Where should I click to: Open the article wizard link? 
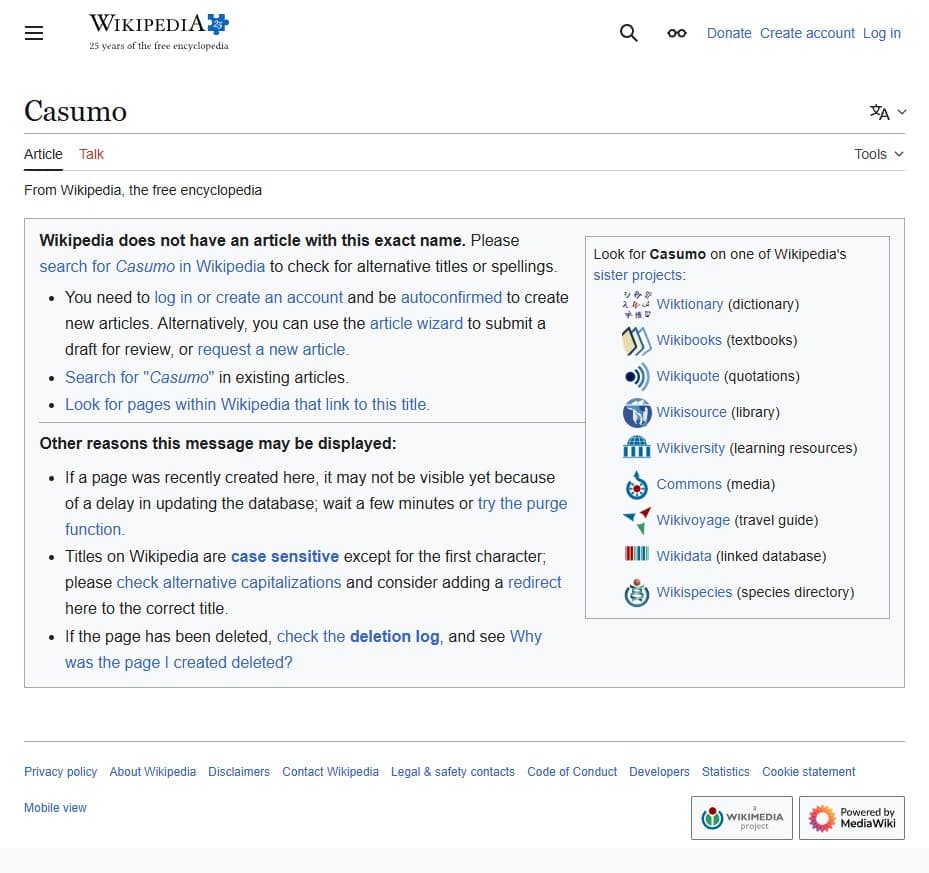click(x=417, y=324)
